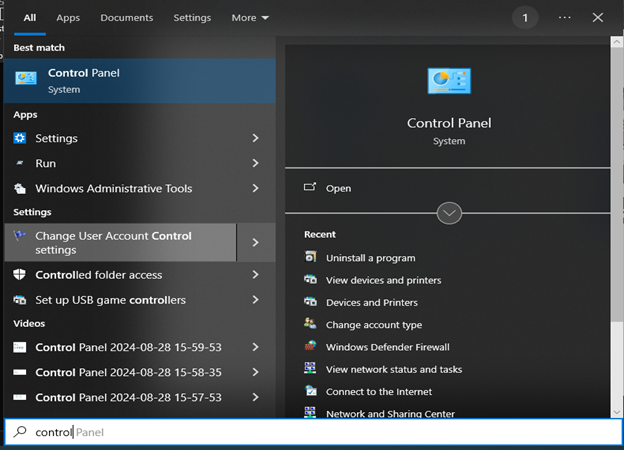Image resolution: width=624 pixels, height=450 pixels.
Task: Switch to the Documents tab
Action: pyautogui.click(x=127, y=18)
